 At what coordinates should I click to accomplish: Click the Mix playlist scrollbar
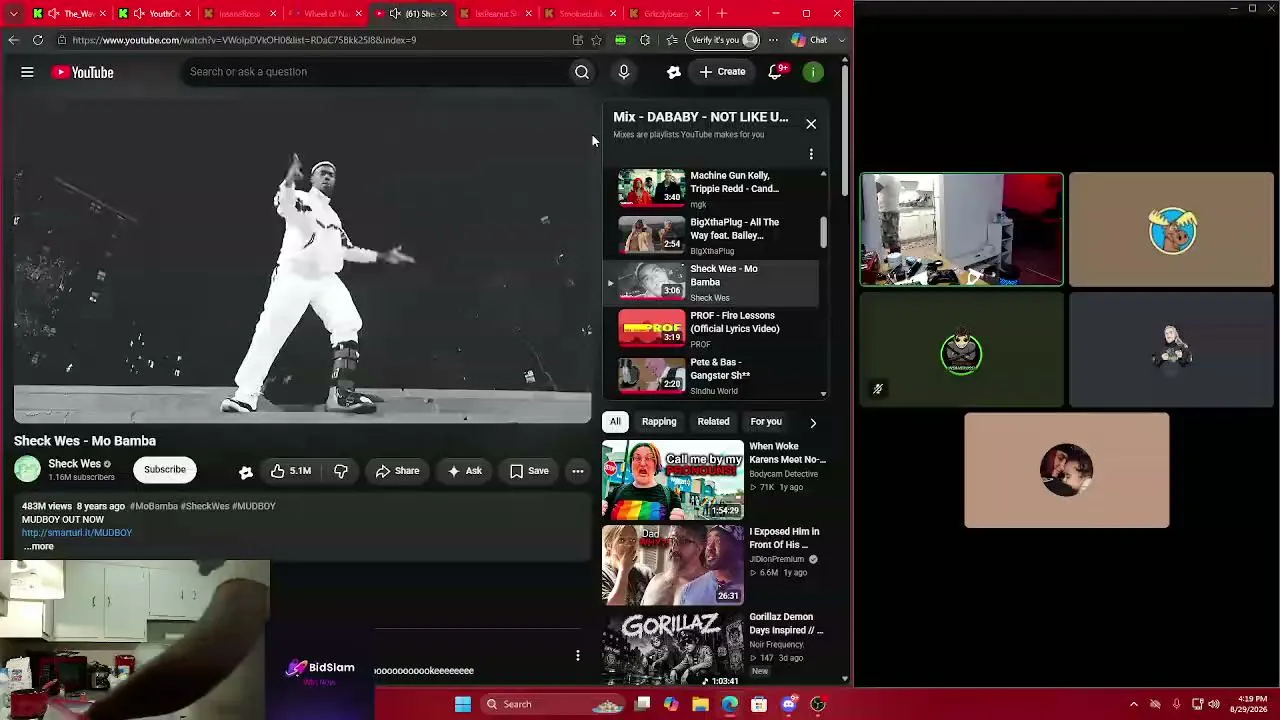click(x=823, y=232)
